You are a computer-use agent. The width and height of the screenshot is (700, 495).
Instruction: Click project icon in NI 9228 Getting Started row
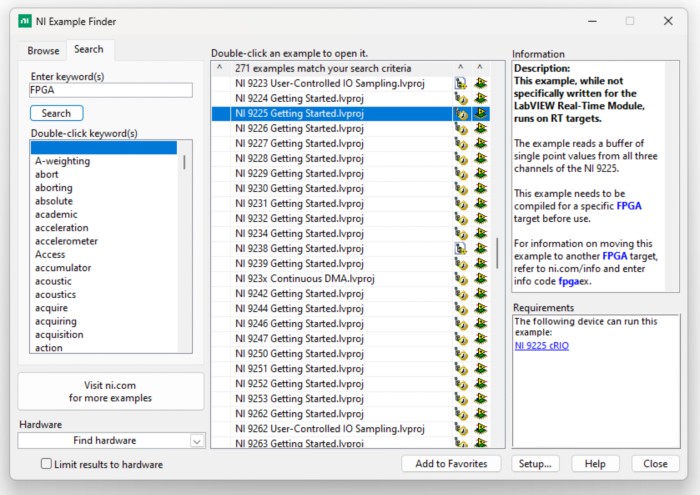[x=461, y=158]
